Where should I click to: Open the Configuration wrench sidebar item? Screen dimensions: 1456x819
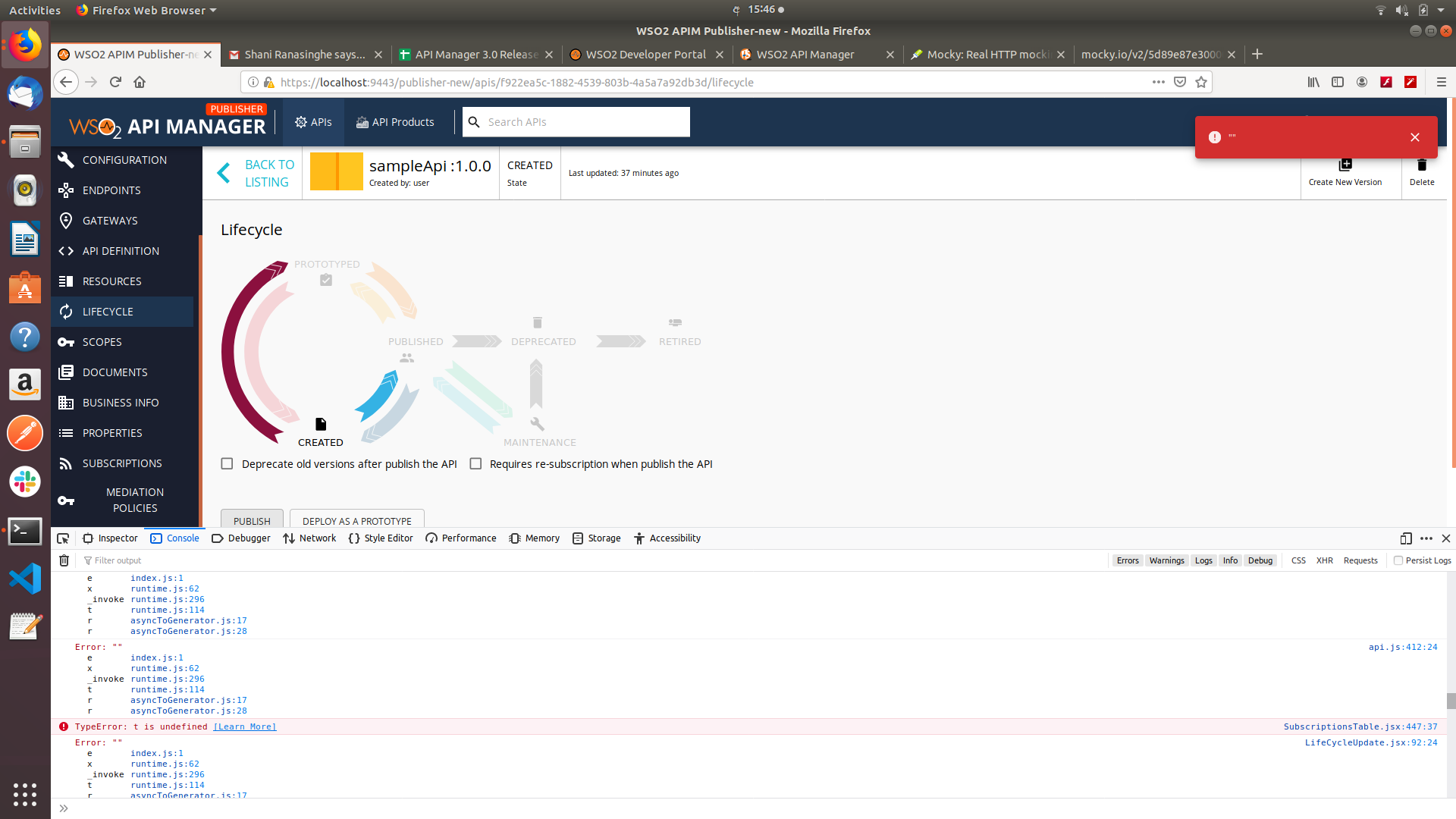click(121, 160)
